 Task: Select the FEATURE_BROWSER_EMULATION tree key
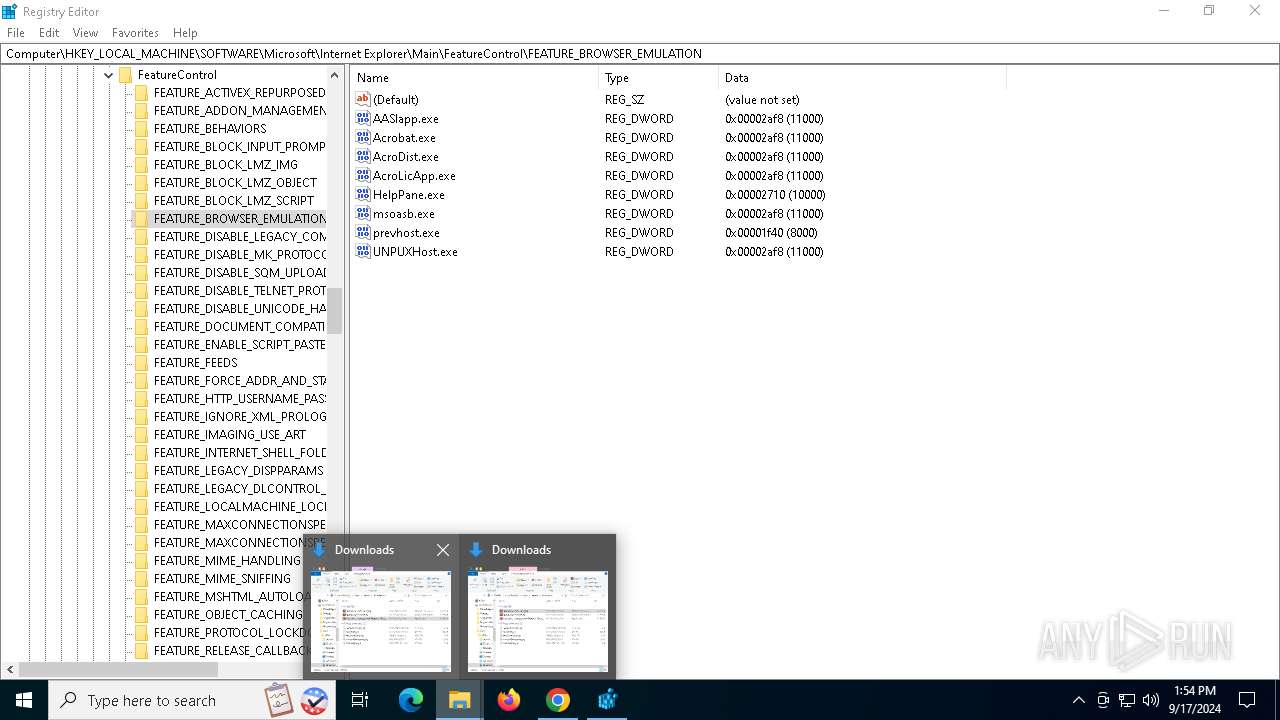(x=240, y=219)
